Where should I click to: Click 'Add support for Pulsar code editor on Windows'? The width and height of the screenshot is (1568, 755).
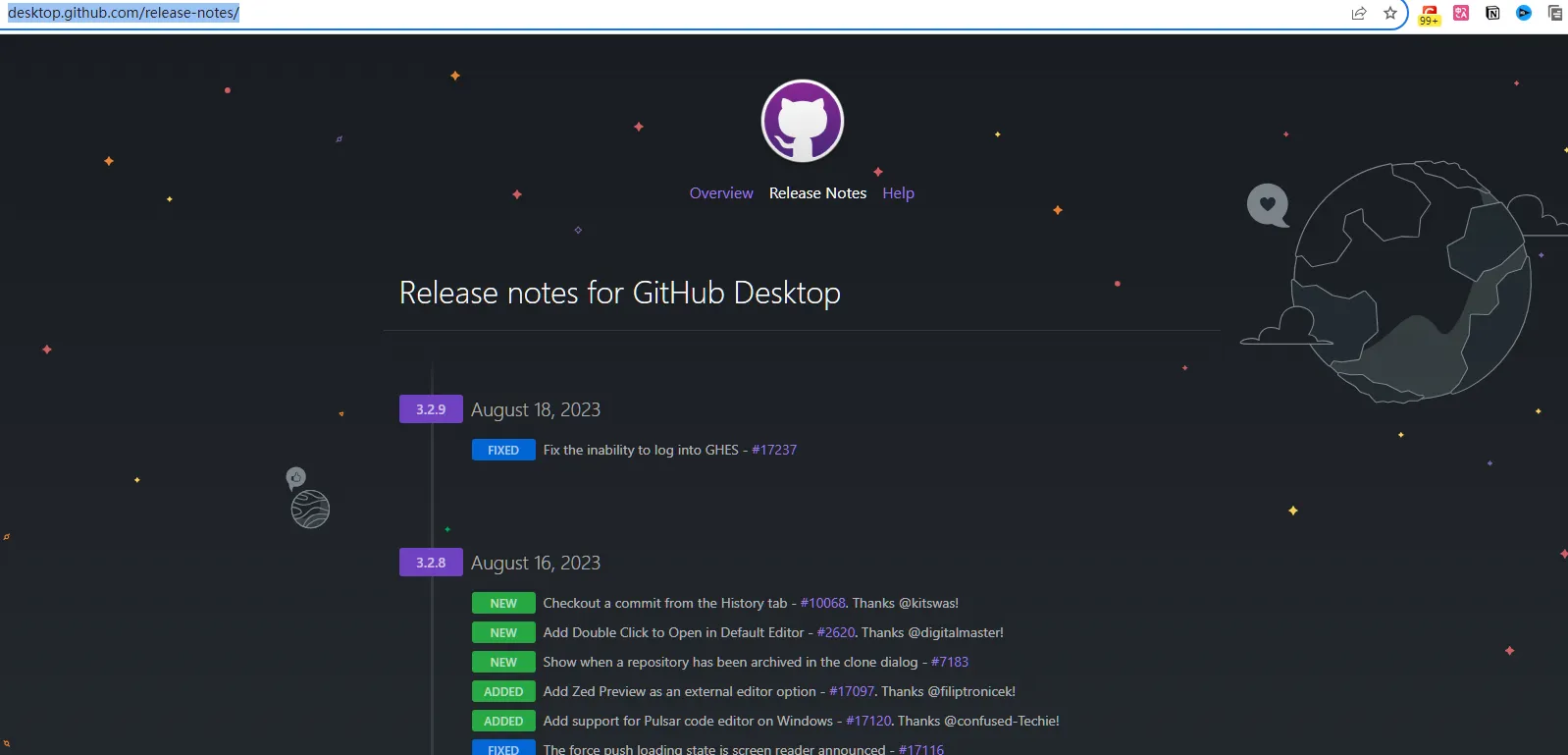point(688,721)
